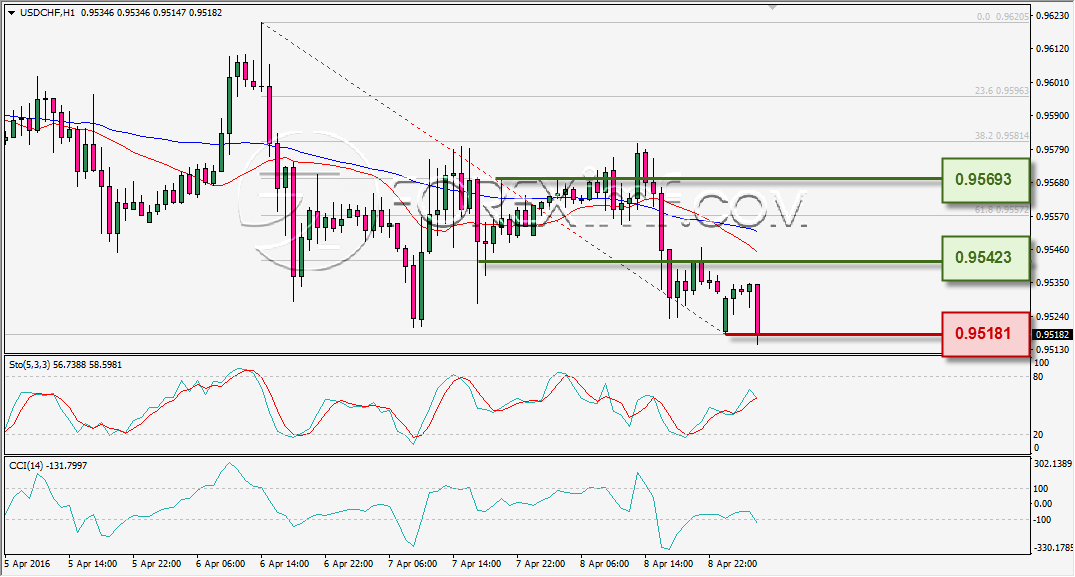Image resolution: width=1075 pixels, height=577 pixels.
Task: Click price axis label 0.95460
Action: [1052, 249]
